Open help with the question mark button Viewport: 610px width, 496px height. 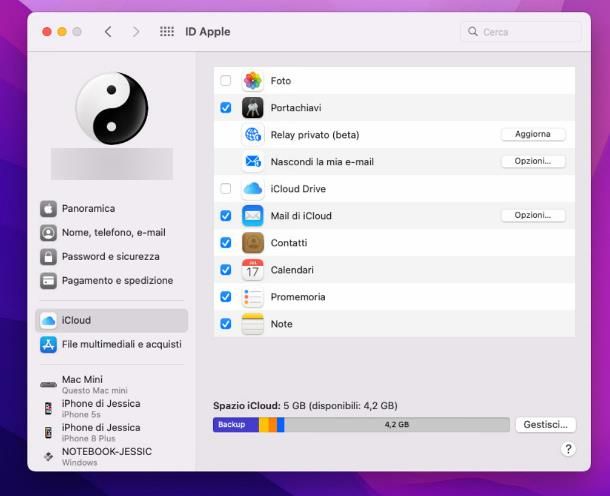(x=568, y=450)
